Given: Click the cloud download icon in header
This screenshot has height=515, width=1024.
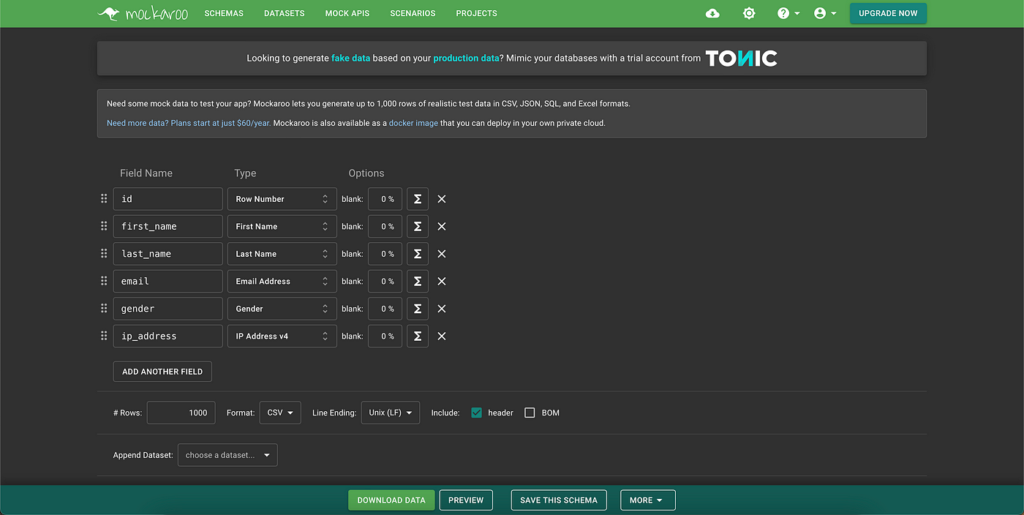Looking at the screenshot, I should point(712,14).
